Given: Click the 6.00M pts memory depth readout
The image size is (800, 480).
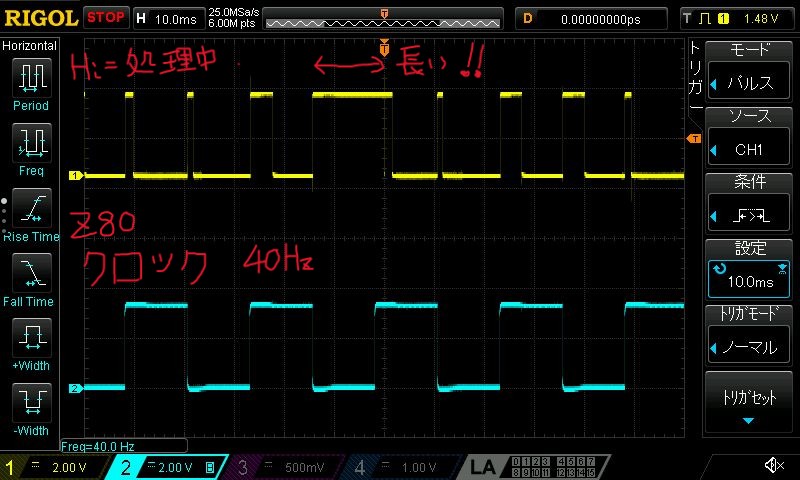Looking at the screenshot, I should pos(231,23).
